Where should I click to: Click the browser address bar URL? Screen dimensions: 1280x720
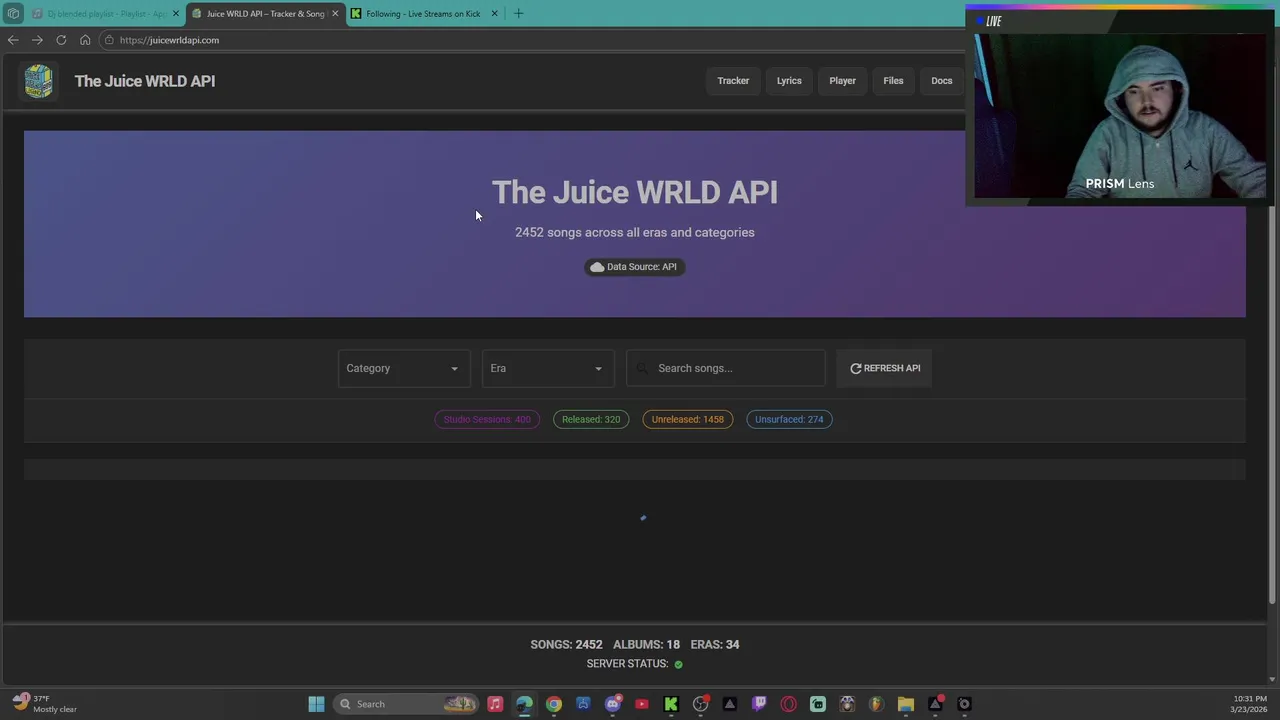click(169, 40)
